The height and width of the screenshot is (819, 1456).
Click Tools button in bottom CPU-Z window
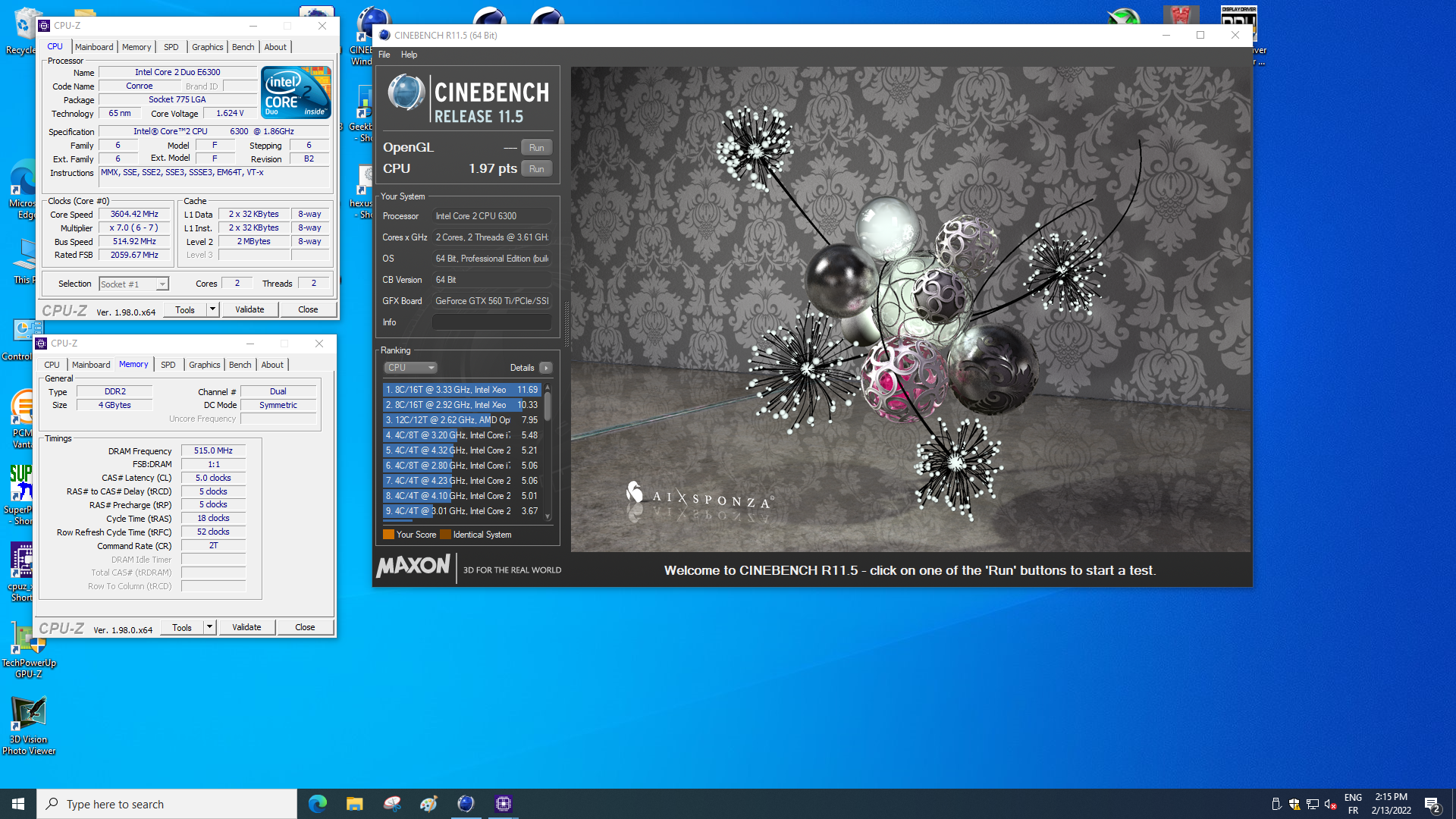click(x=181, y=628)
